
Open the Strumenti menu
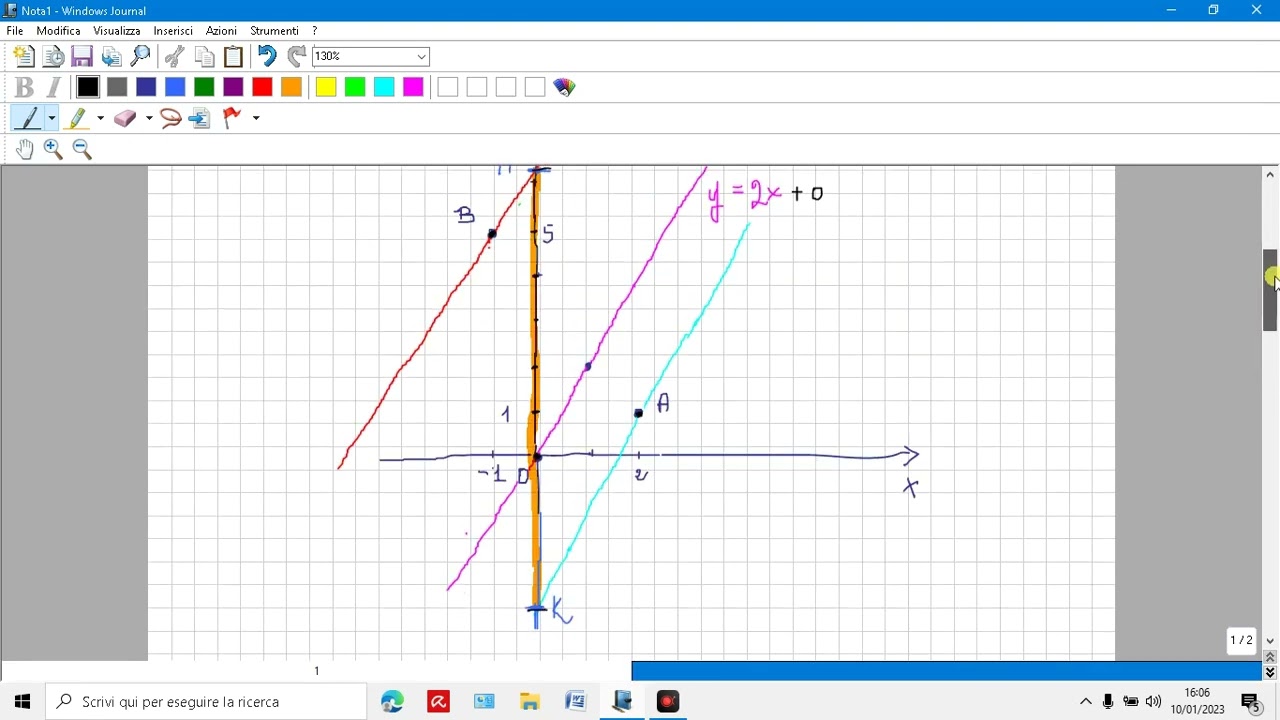pos(275,31)
